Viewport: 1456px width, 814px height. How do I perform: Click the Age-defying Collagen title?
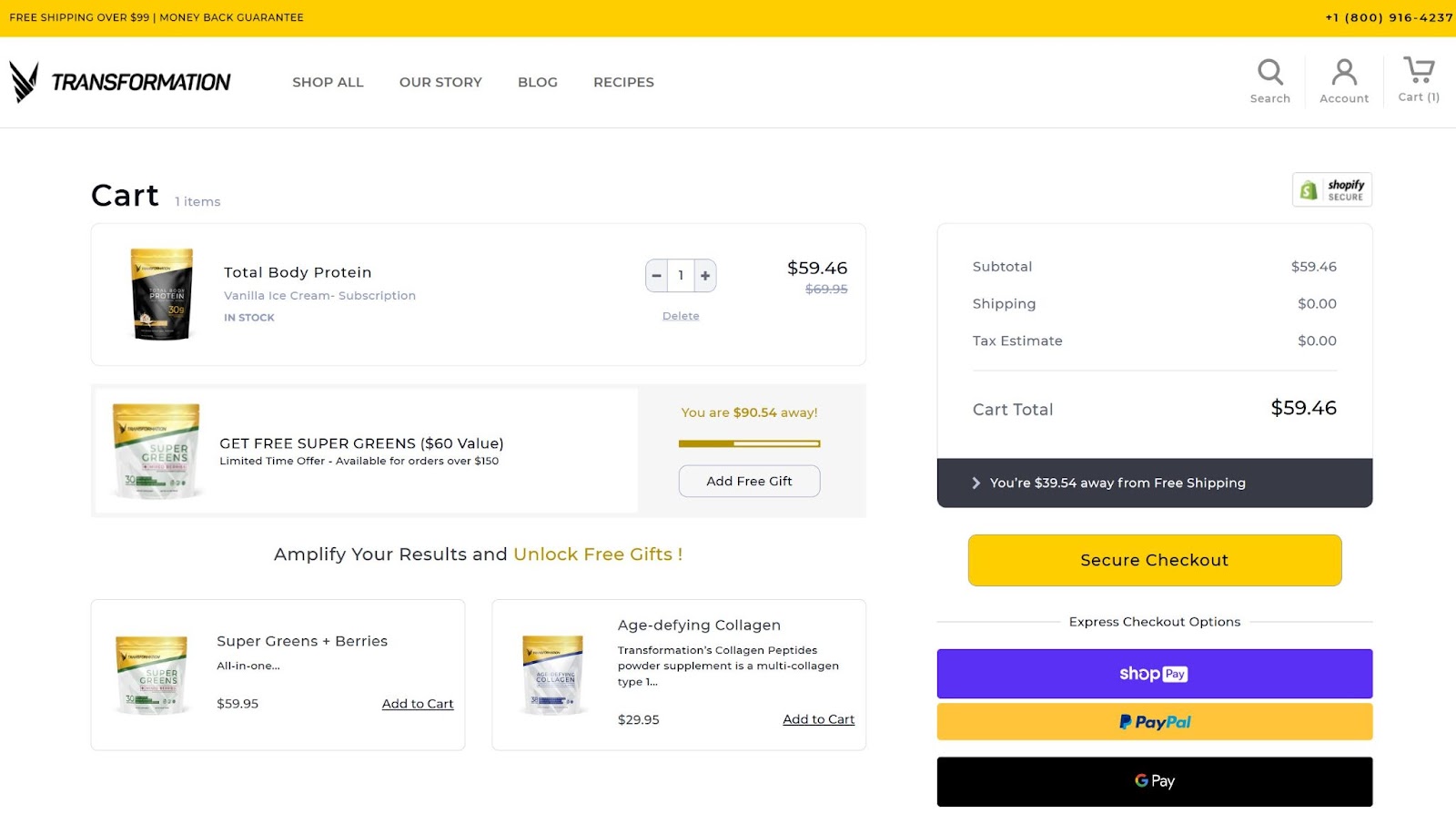tap(699, 625)
